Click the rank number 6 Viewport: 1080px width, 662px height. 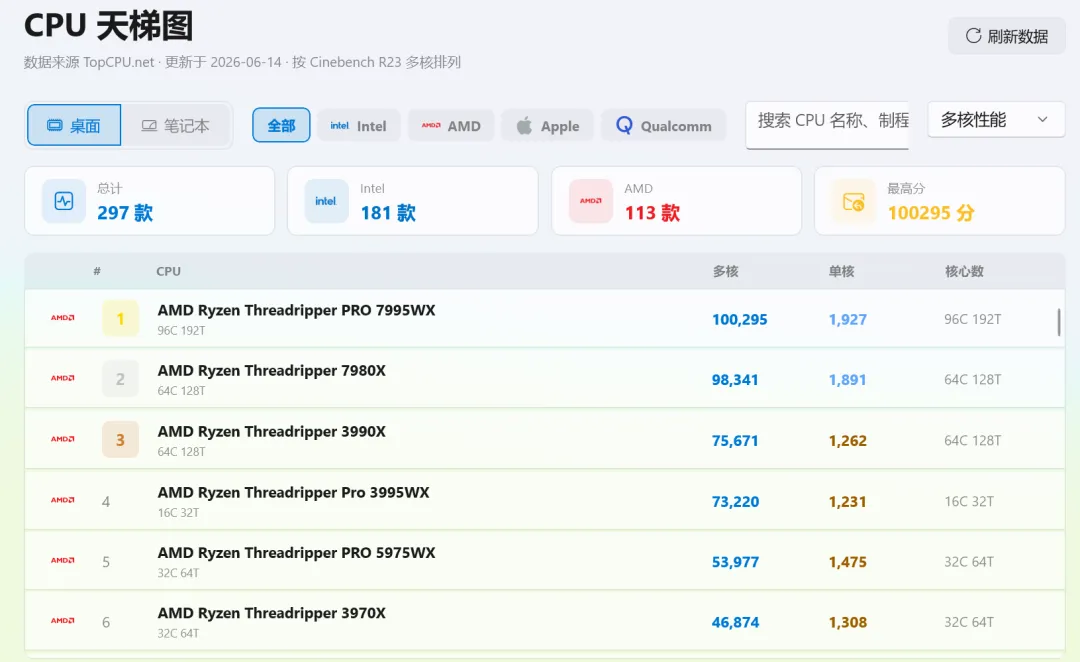click(x=106, y=623)
